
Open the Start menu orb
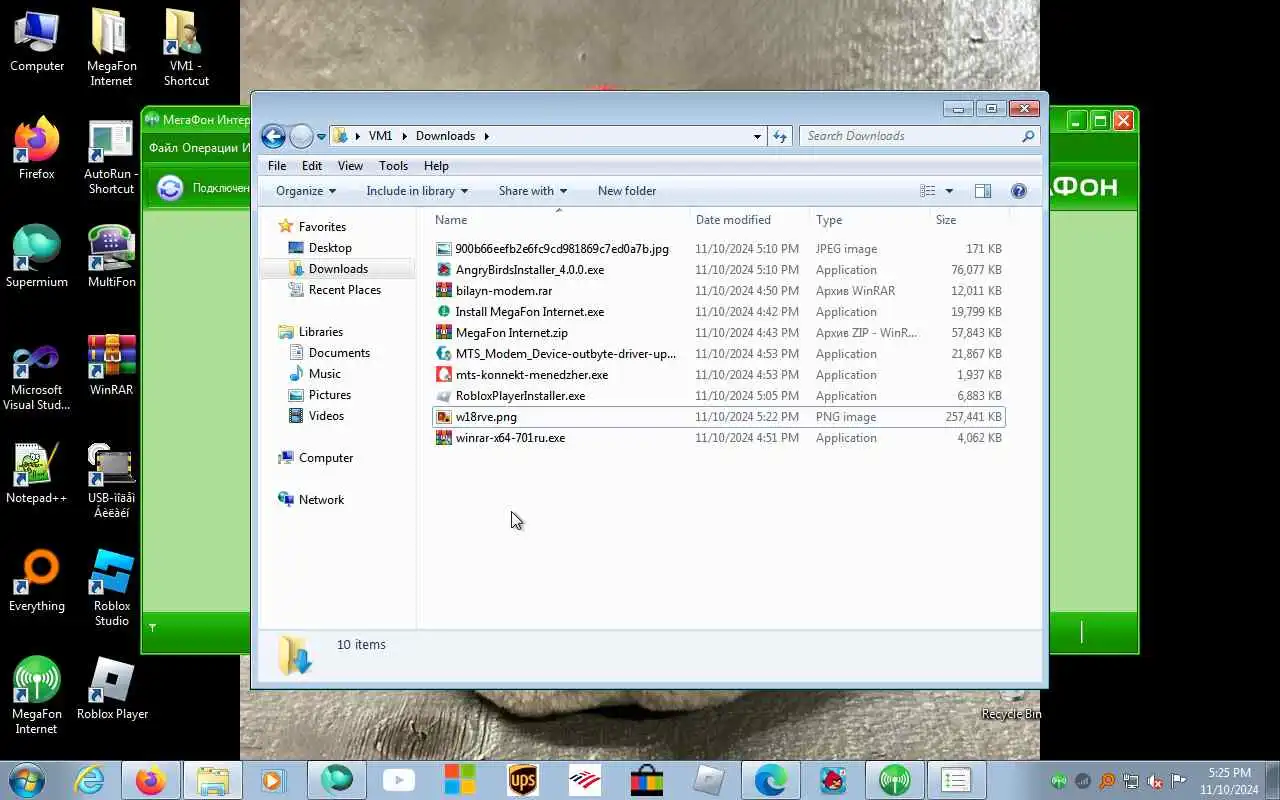point(27,780)
